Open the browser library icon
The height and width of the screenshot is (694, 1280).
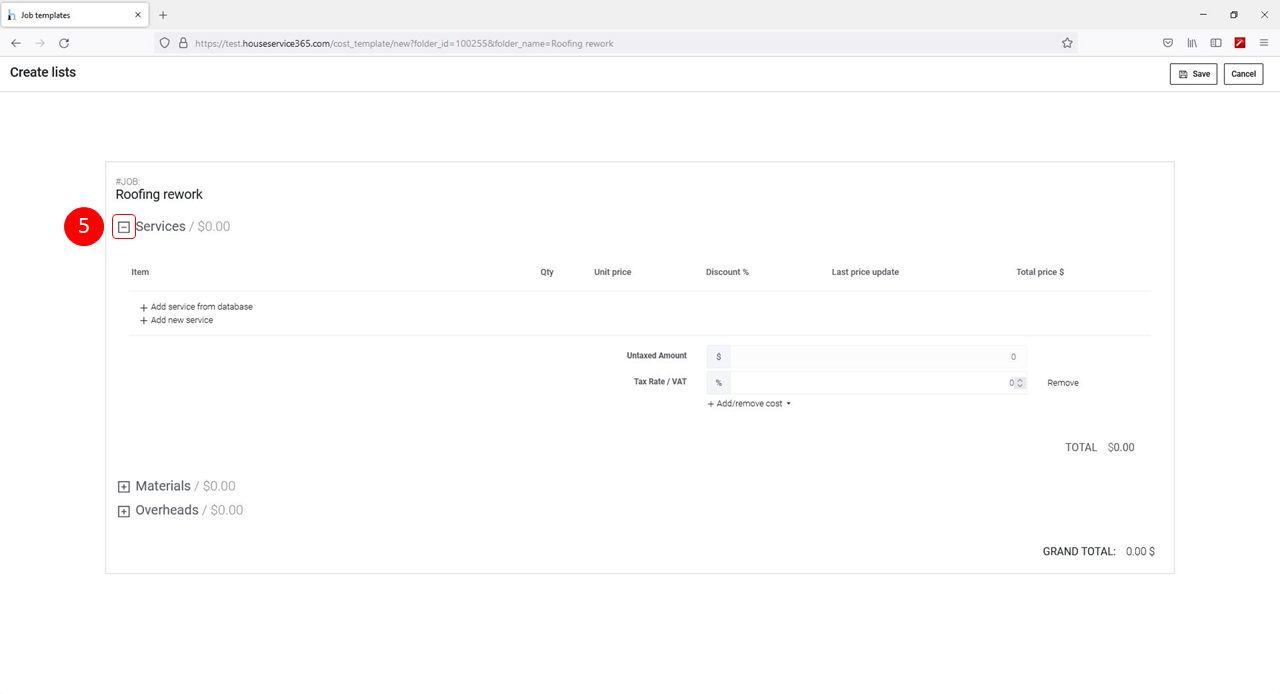click(x=1192, y=43)
